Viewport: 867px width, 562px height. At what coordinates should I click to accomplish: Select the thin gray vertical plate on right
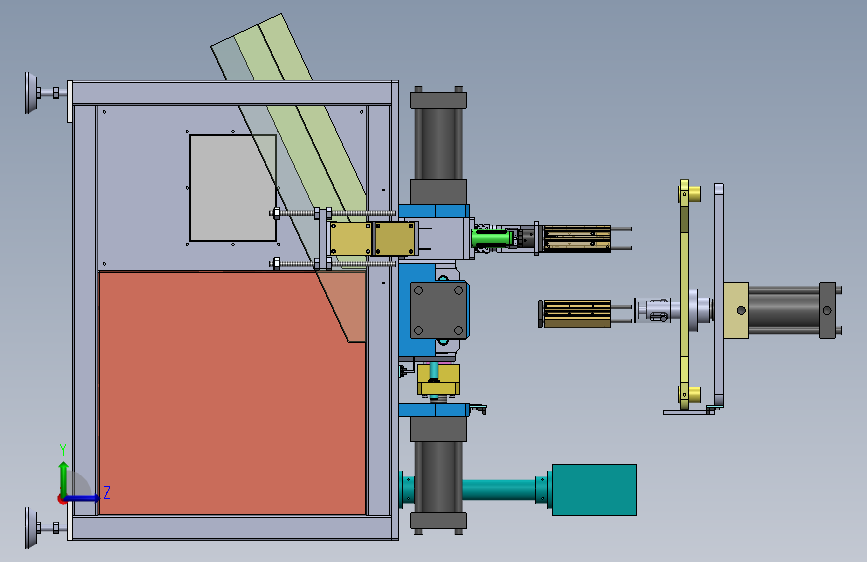(718, 296)
